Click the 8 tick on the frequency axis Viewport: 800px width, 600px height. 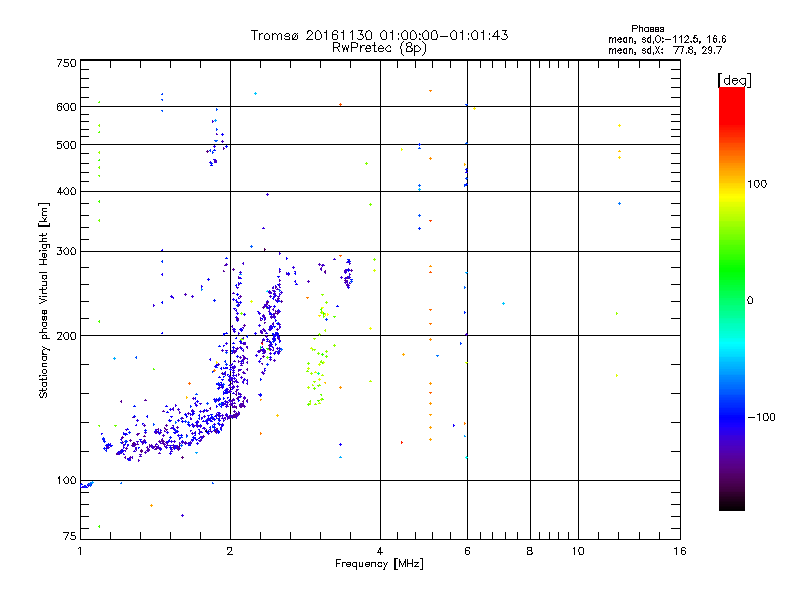click(530, 552)
